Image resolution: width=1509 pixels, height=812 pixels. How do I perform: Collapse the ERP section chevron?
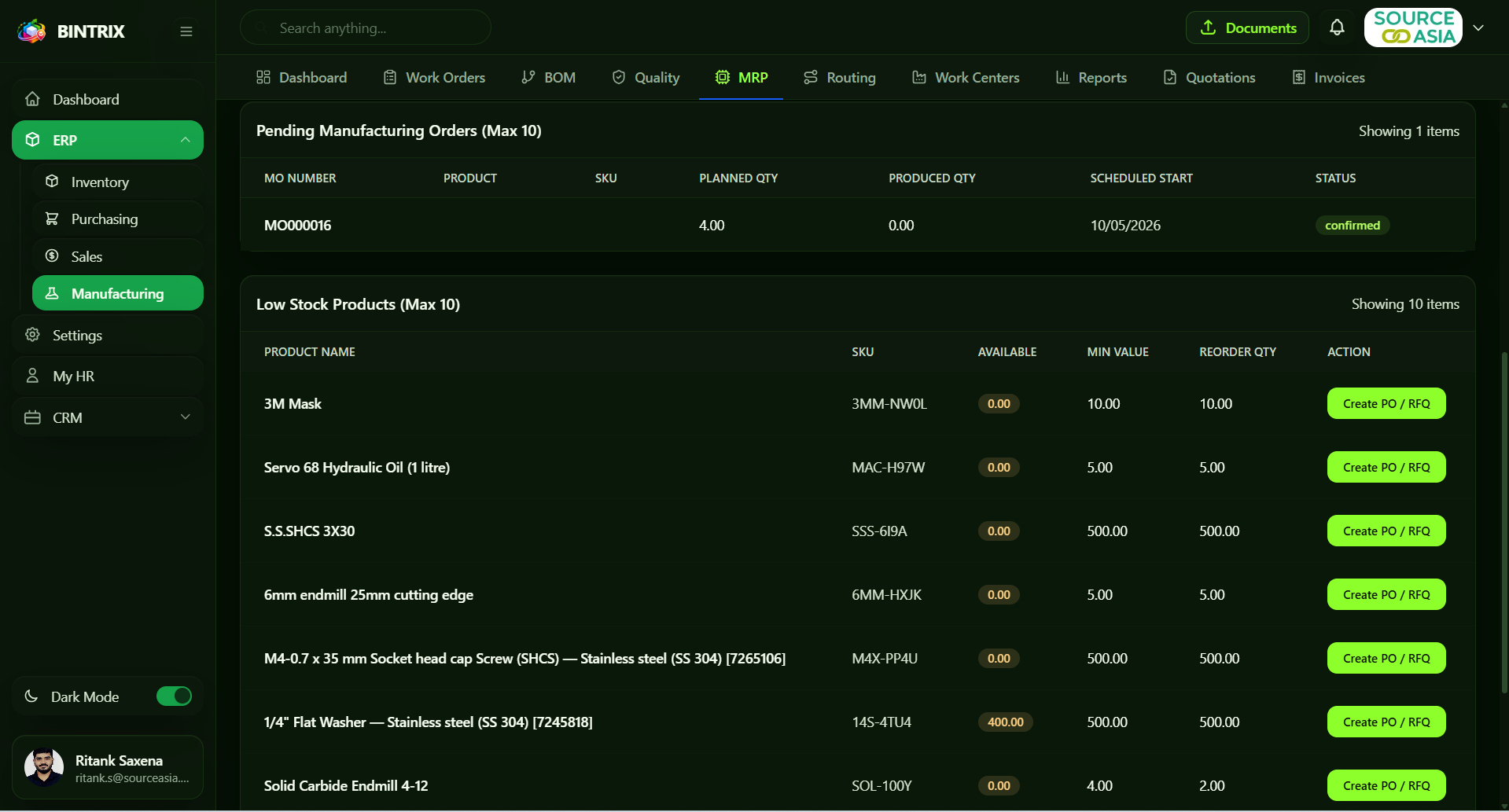click(x=186, y=140)
